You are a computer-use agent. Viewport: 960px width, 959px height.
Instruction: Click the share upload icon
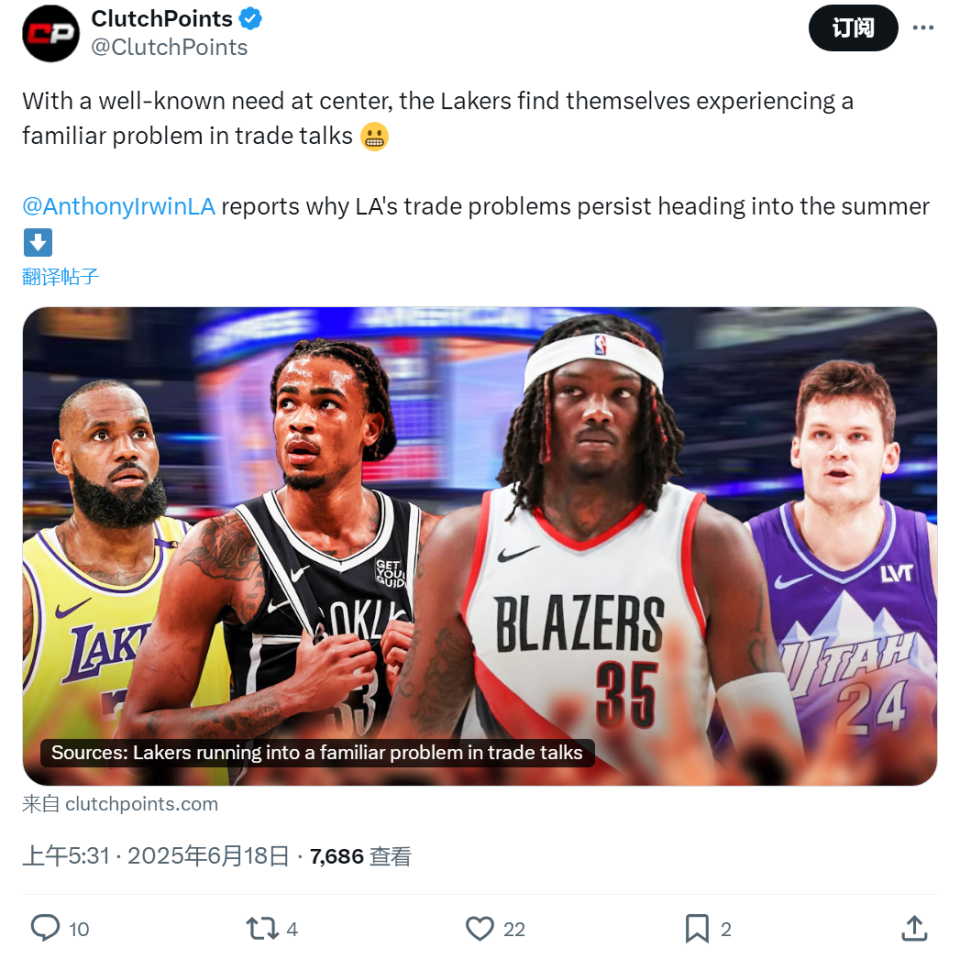[x=915, y=928]
